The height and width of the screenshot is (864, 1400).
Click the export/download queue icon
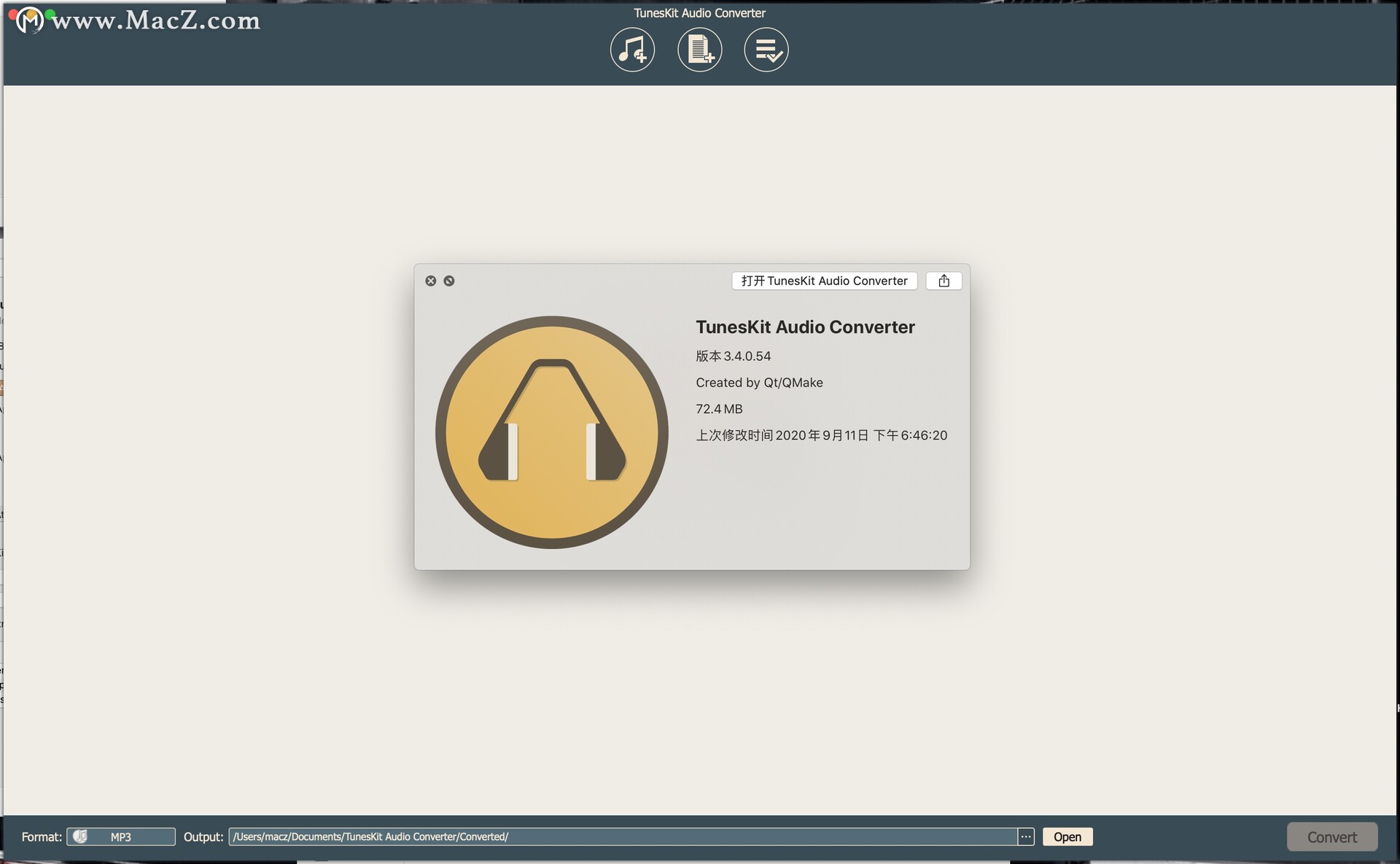click(x=766, y=49)
